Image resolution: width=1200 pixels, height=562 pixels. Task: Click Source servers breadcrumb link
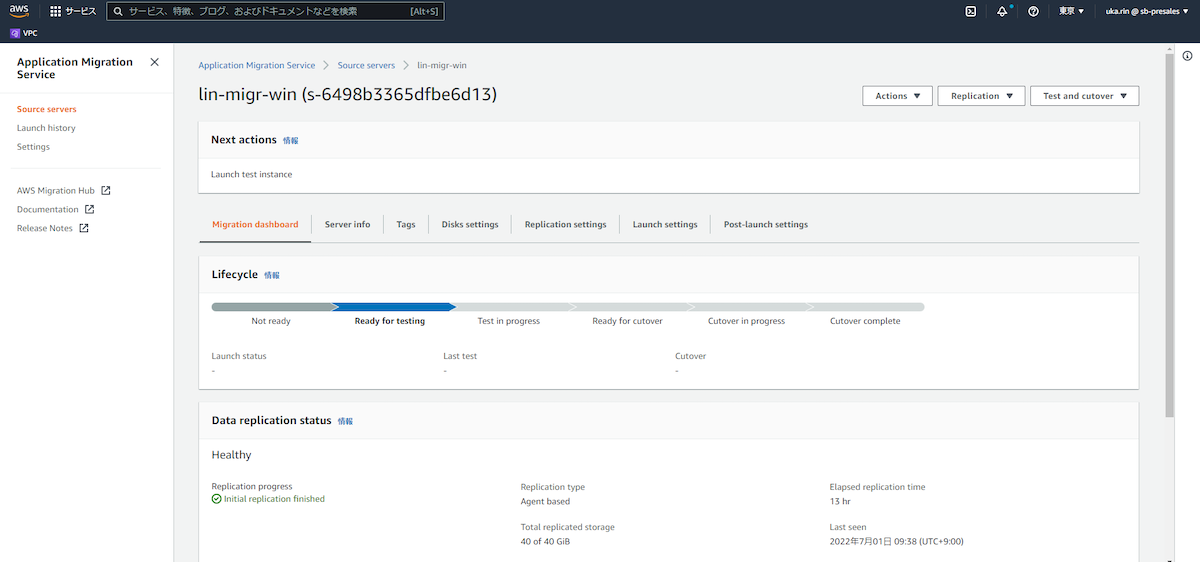[366, 65]
